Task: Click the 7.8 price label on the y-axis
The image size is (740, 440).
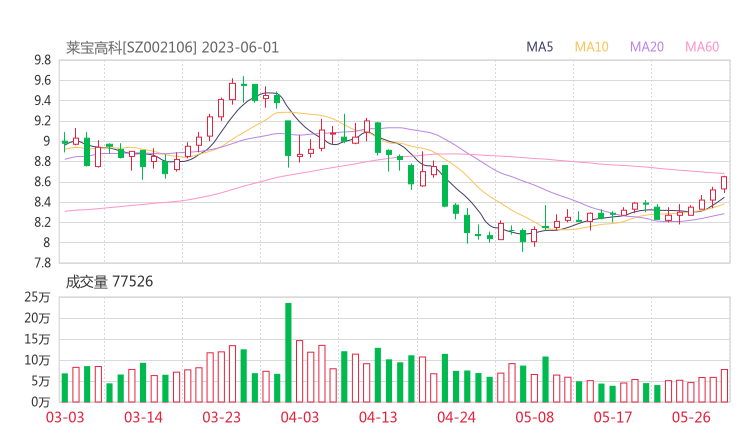Action: pyautogui.click(x=41, y=263)
